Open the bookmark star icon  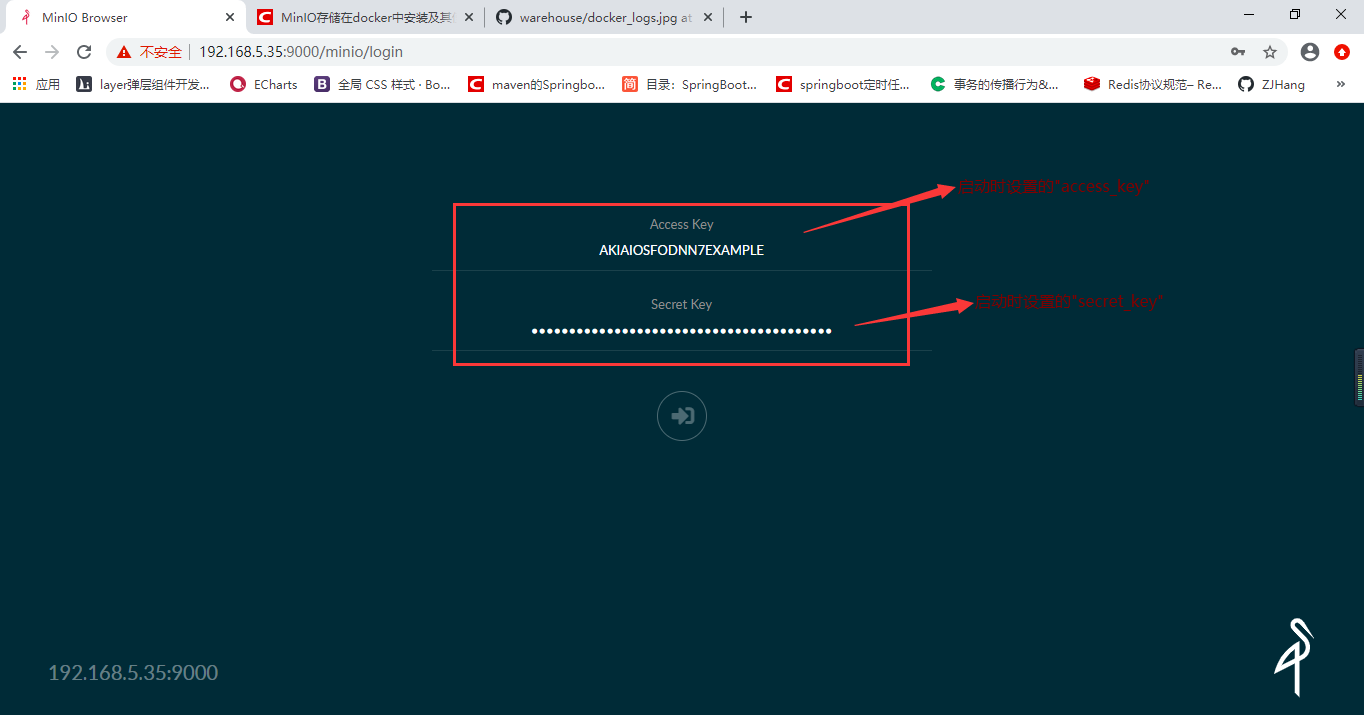[1271, 52]
